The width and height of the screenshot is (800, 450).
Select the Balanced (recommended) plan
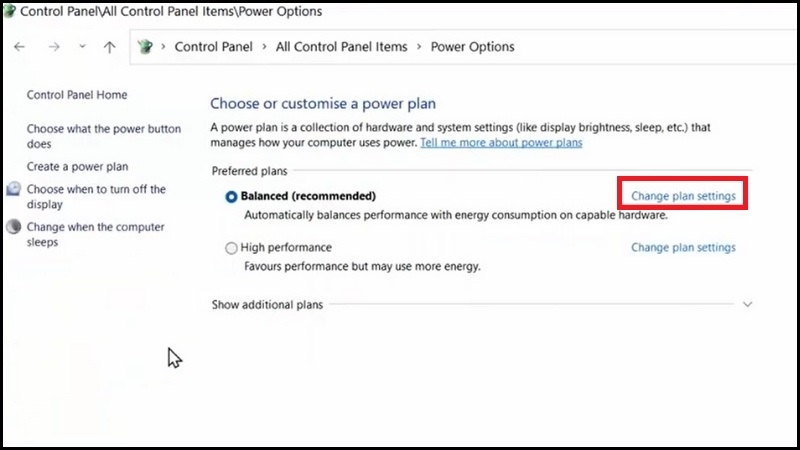pos(232,197)
